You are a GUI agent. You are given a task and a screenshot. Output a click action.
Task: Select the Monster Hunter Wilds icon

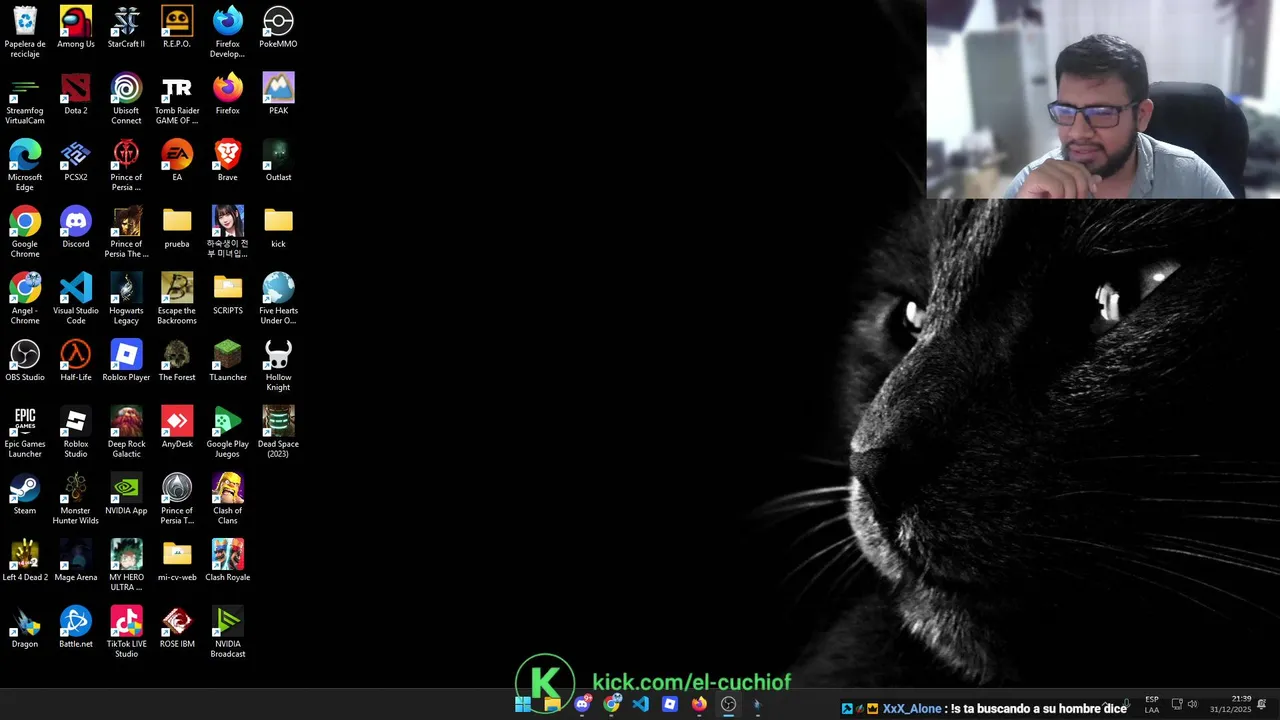[x=76, y=498]
